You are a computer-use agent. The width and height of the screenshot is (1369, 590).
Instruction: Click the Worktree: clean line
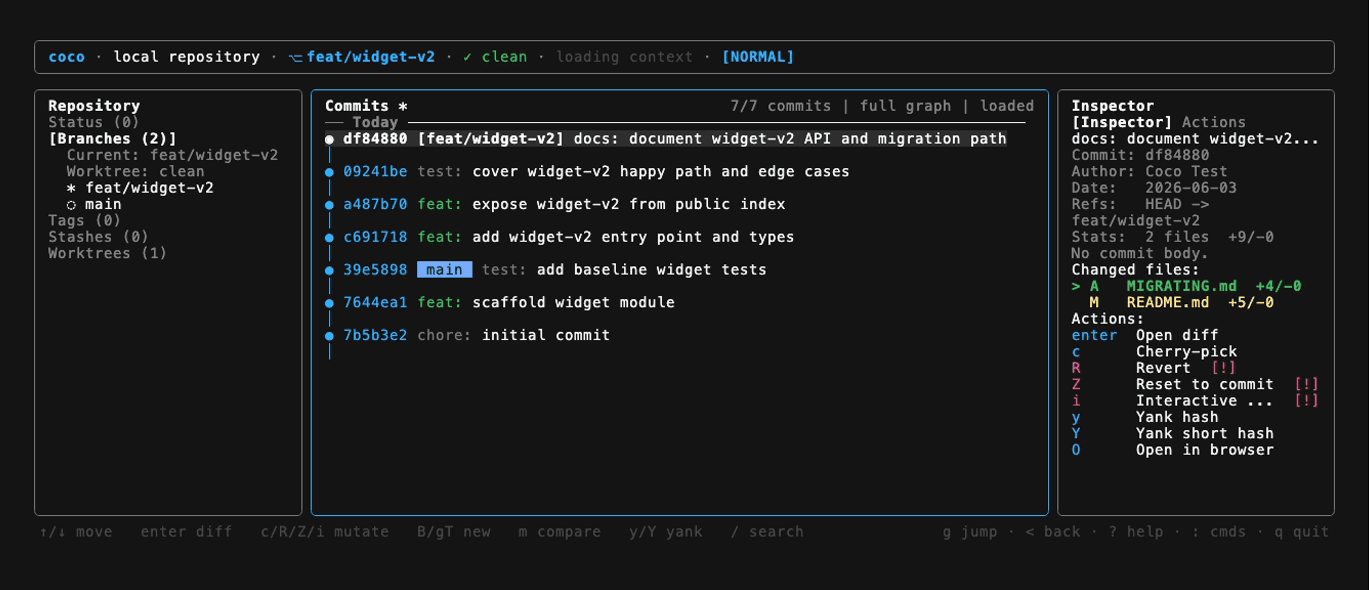point(135,171)
